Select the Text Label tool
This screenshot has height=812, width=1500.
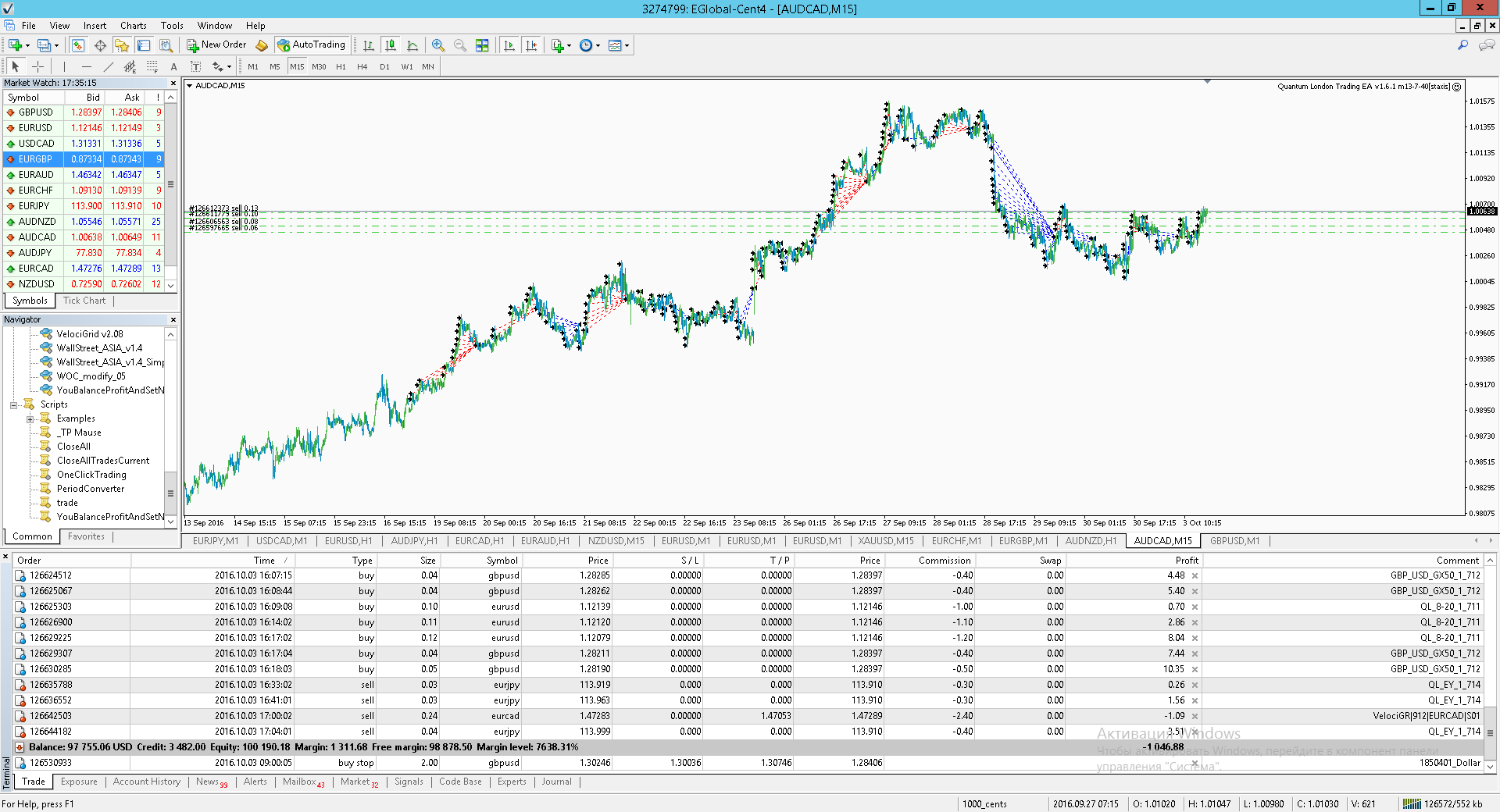(x=195, y=66)
